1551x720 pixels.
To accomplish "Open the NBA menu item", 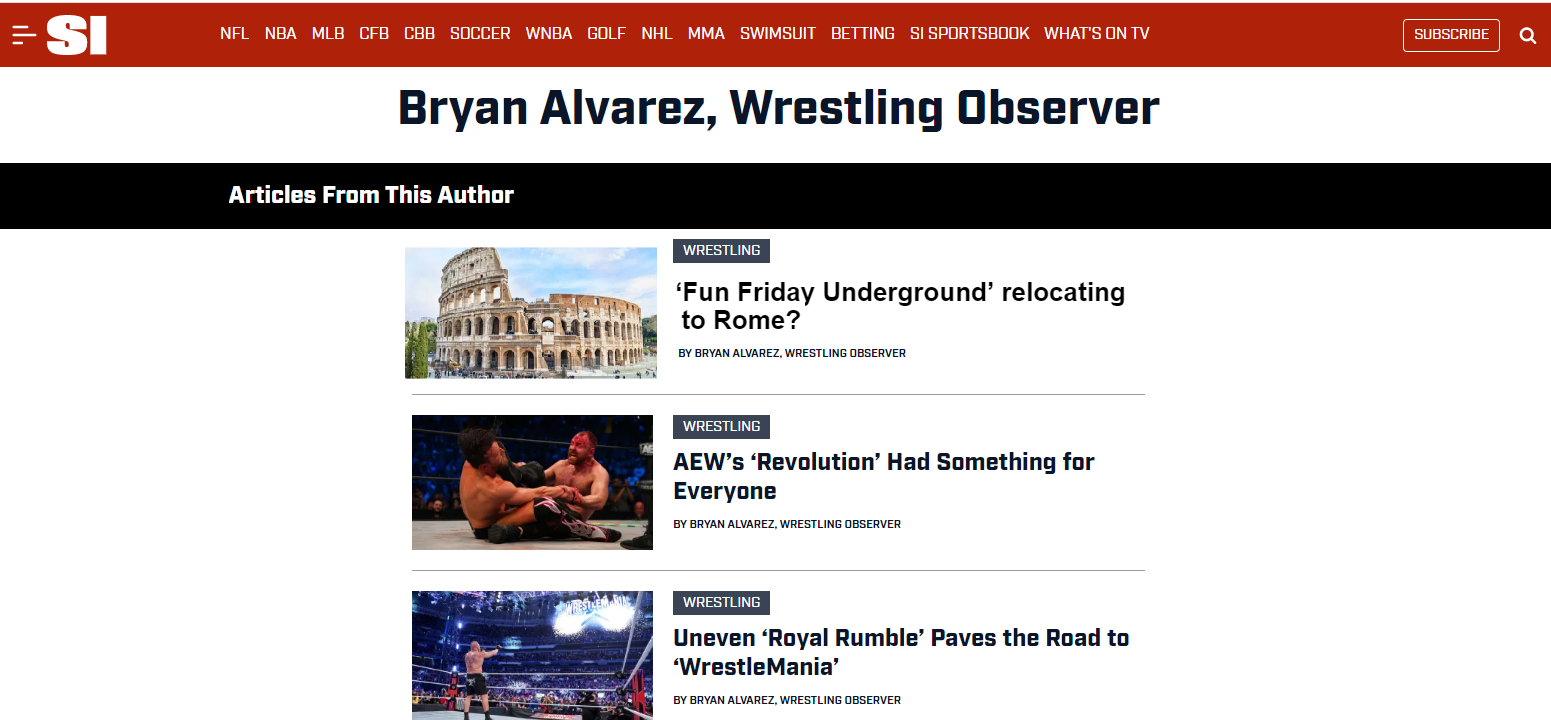I will pos(280,34).
